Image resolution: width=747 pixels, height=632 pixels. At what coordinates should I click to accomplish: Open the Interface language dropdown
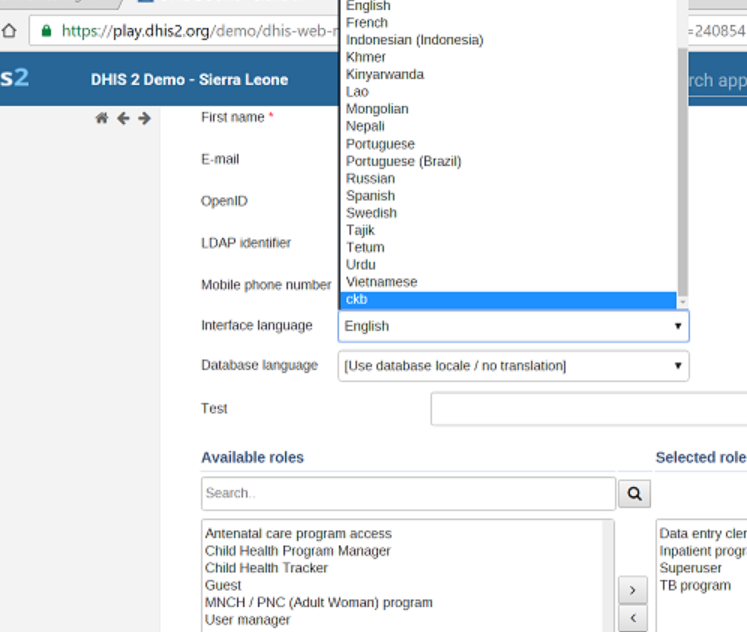coord(513,326)
